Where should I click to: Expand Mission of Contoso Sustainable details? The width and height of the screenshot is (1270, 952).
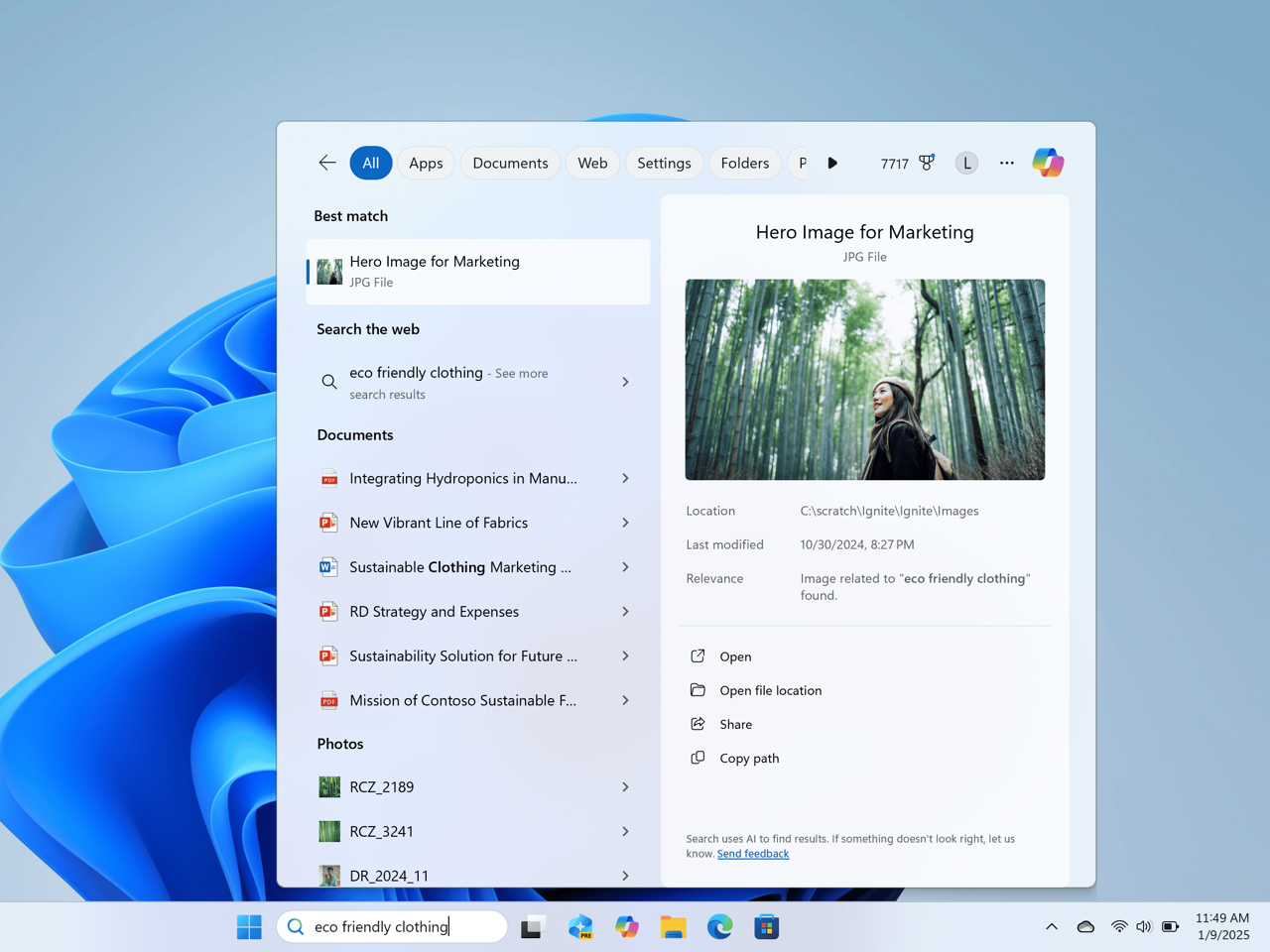point(625,700)
